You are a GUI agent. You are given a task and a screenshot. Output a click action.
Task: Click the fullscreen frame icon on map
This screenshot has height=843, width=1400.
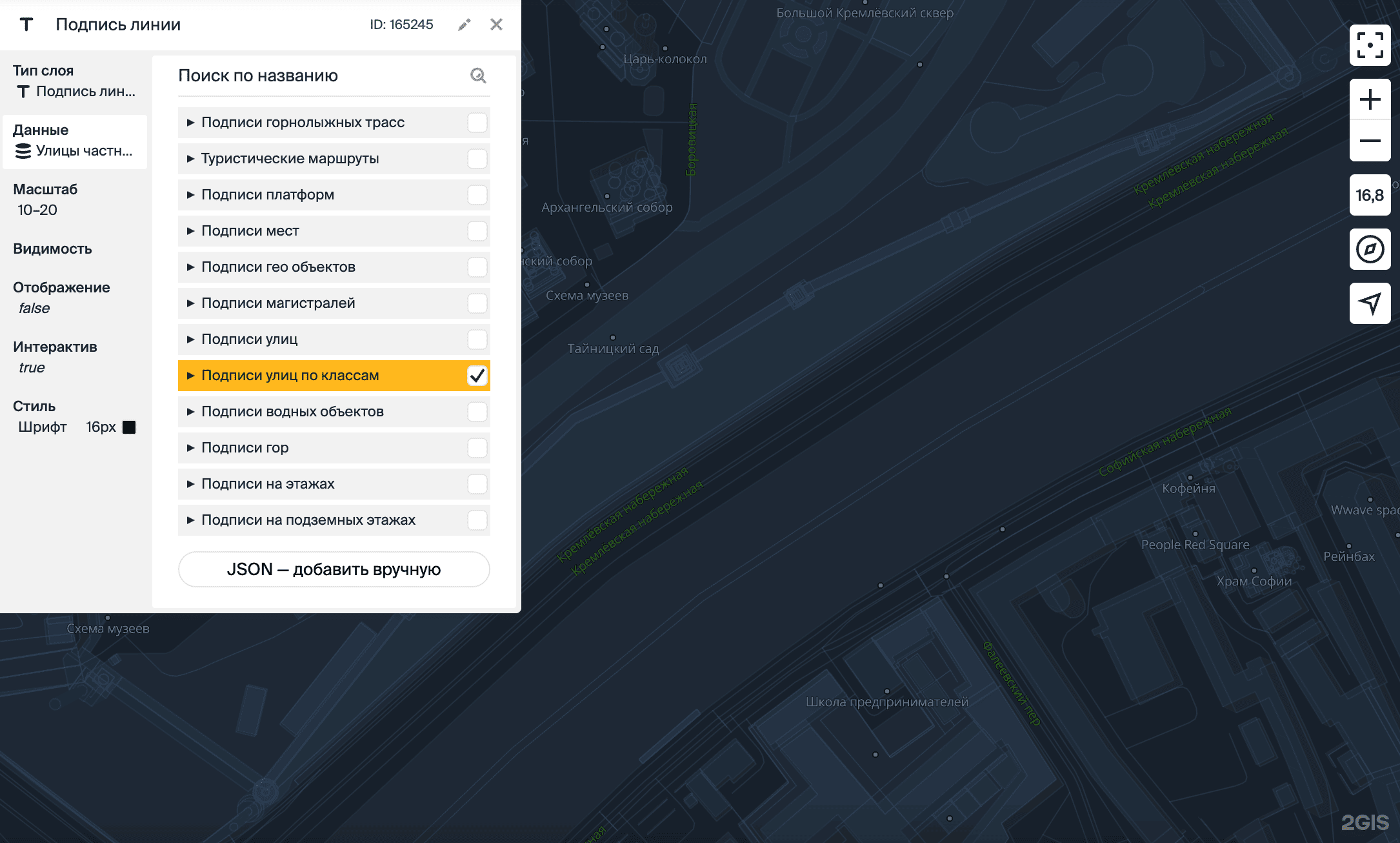pos(1370,45)
